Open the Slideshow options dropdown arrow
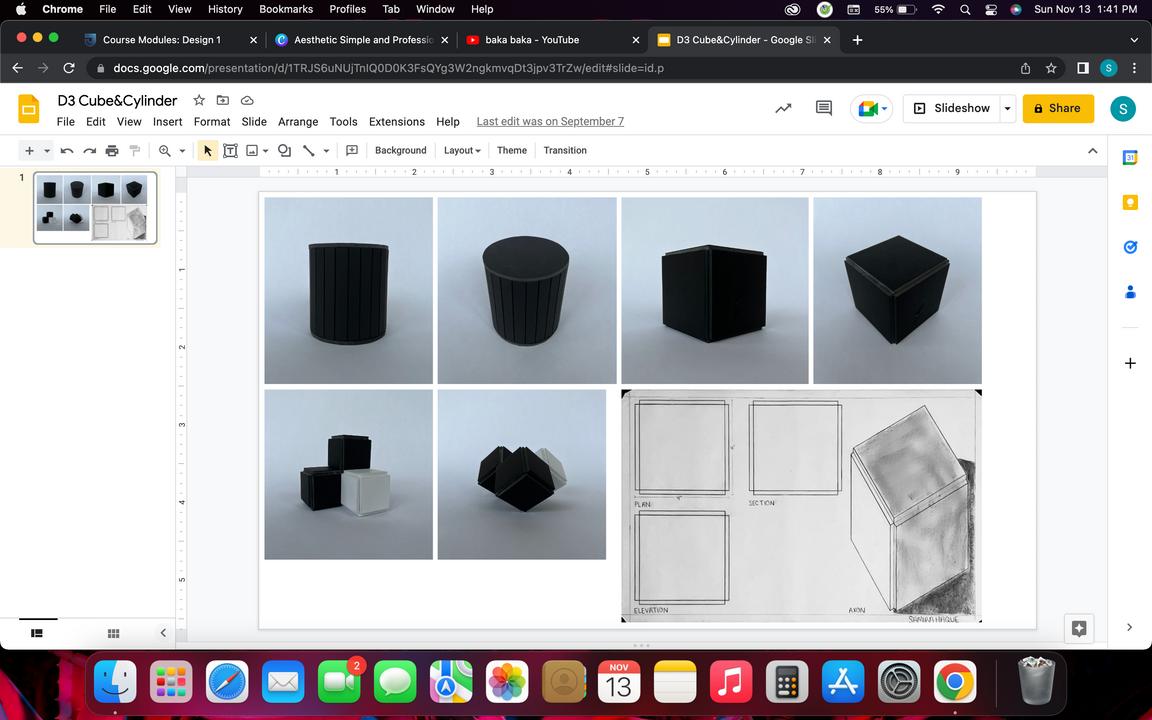This screenshot has height=720, width=1152. 1007,108
